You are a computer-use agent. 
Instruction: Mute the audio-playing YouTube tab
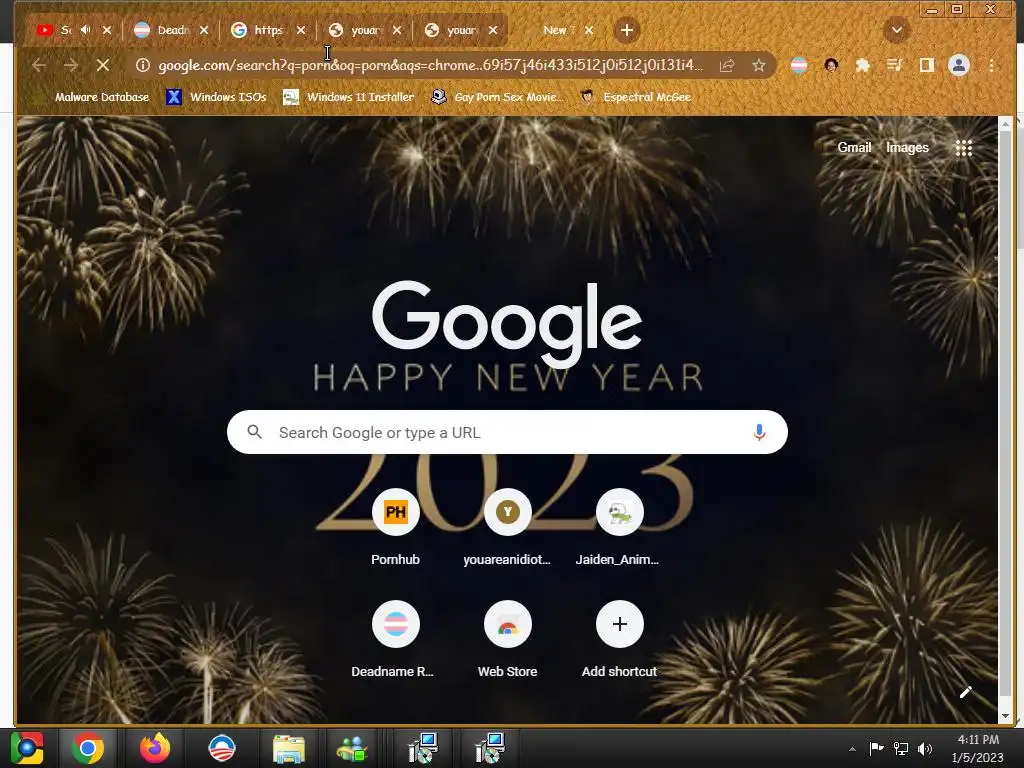coord(86,30)
